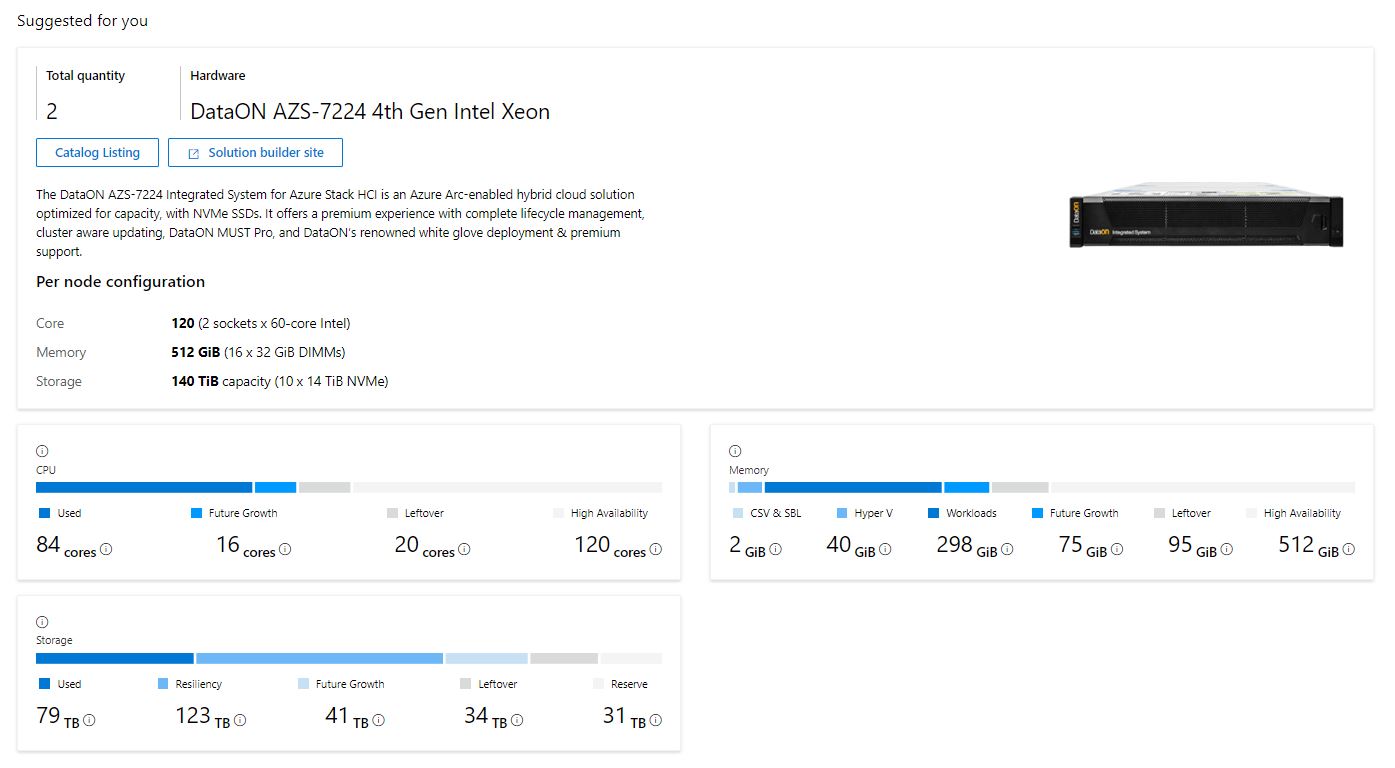Click the info icon beside 31 TB Reserve
The image size is (1395, 768).
point(655,720)
